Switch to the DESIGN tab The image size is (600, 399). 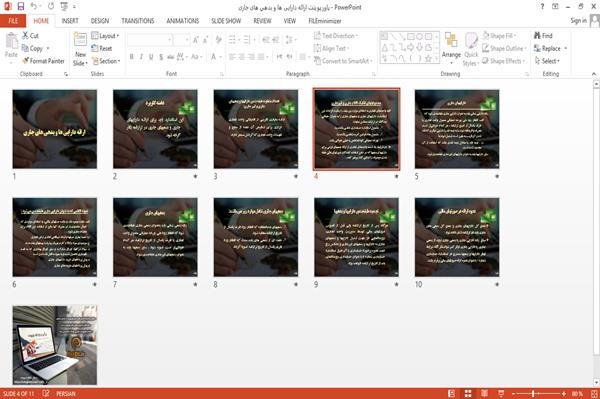tap(100, 21)
